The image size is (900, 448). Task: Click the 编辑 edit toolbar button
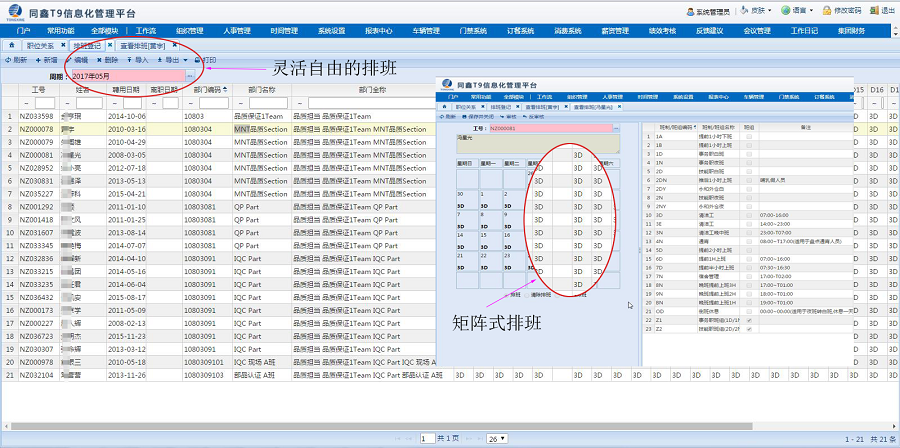pyautogui.click(x=78, y=61)
